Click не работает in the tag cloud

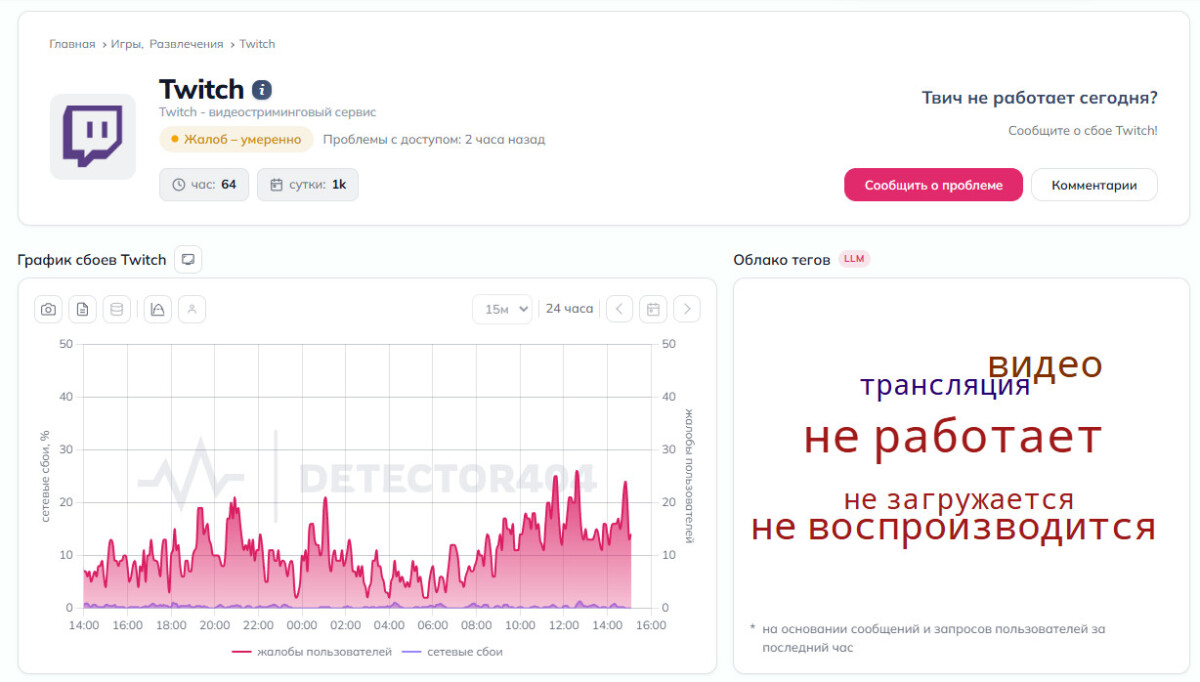[953, 436]
